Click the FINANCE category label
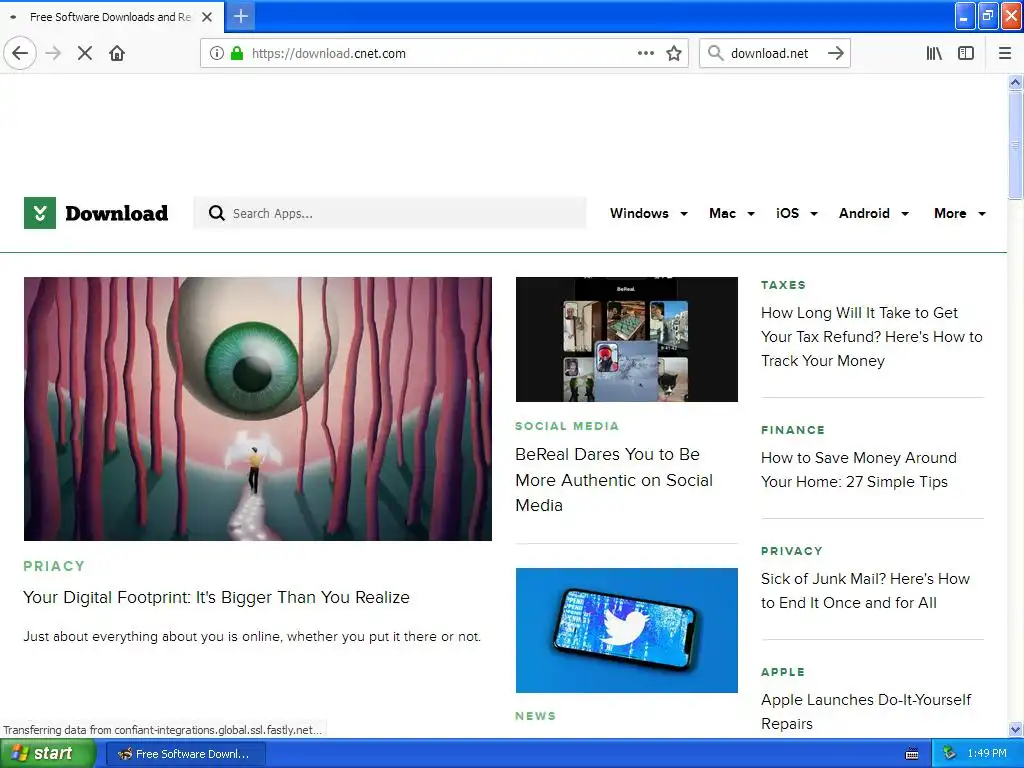1024x768 pixels. click(x=793, y=430)
